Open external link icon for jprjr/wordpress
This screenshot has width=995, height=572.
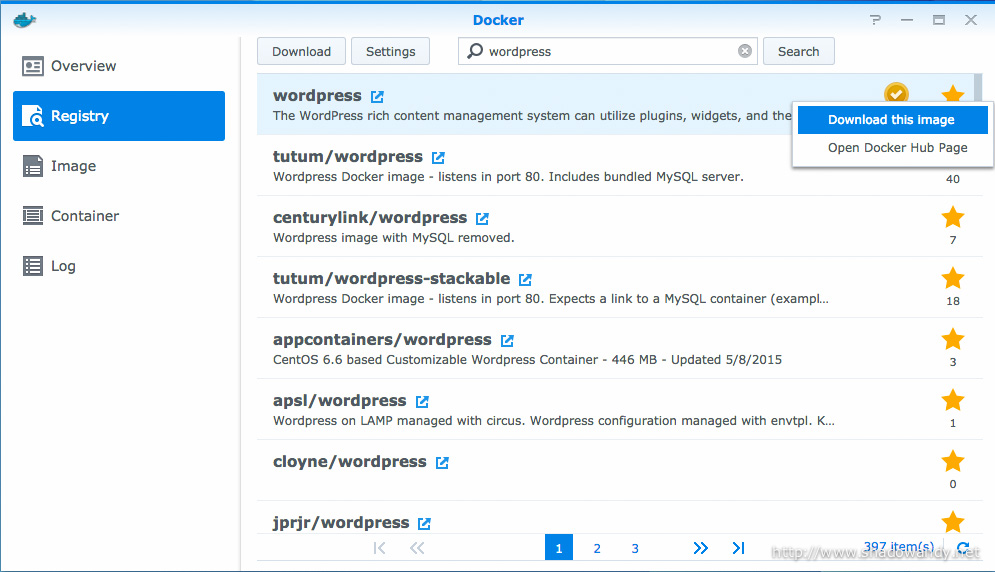[x=424, y=523]
